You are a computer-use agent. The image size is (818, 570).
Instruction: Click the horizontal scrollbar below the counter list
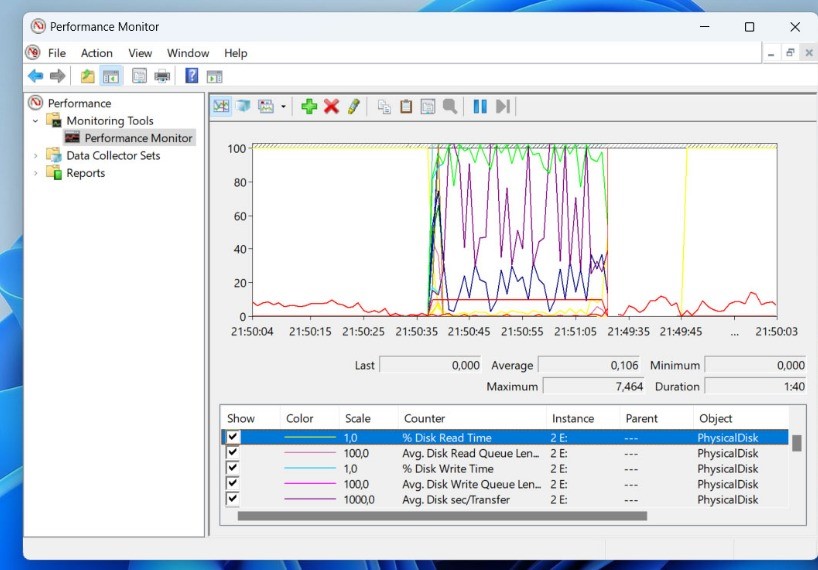click(442, 516)
